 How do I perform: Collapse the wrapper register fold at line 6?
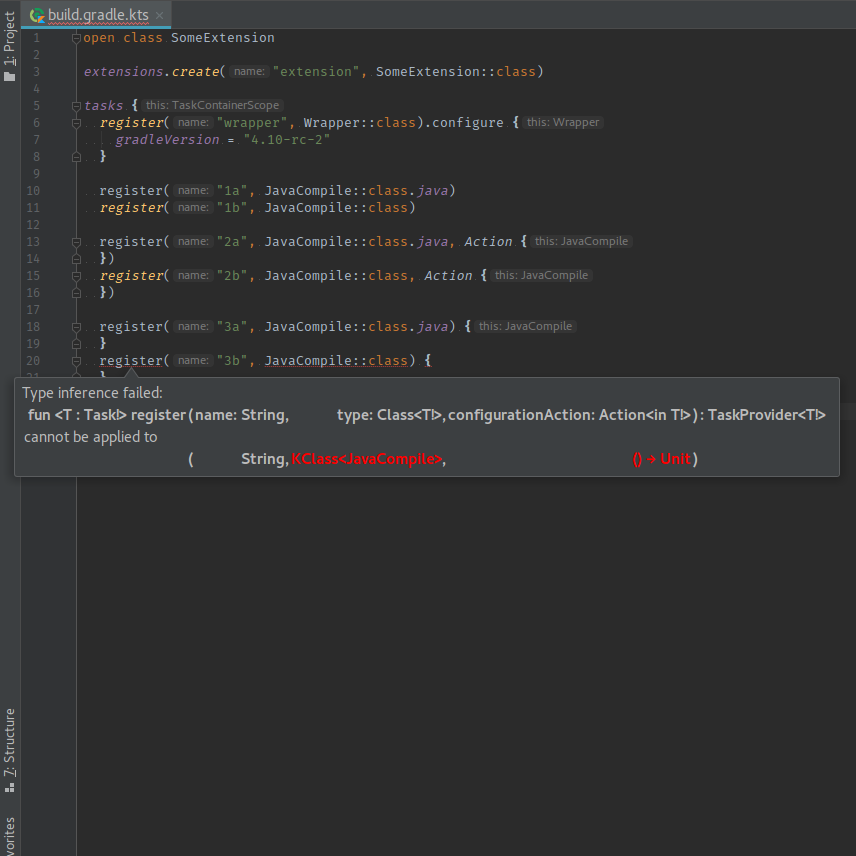click(x=76, y=123)
